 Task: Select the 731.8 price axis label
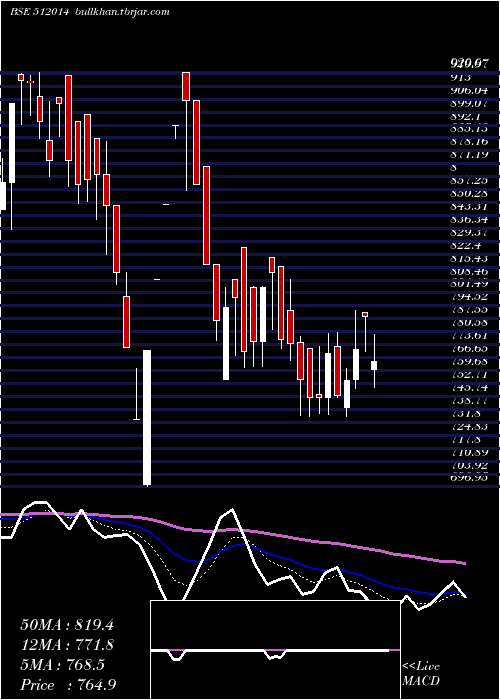click(x=465, y=415)
